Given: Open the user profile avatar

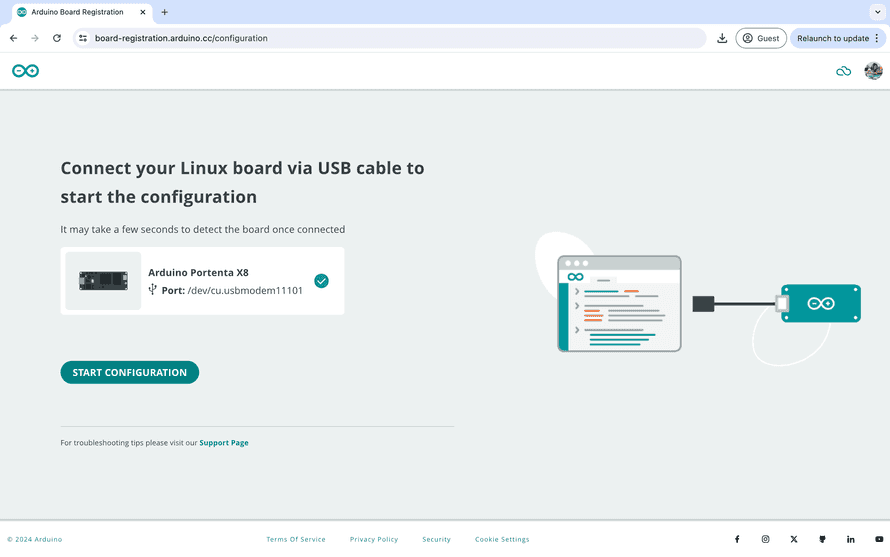Looking at the screenshot, I should [873, 71].
